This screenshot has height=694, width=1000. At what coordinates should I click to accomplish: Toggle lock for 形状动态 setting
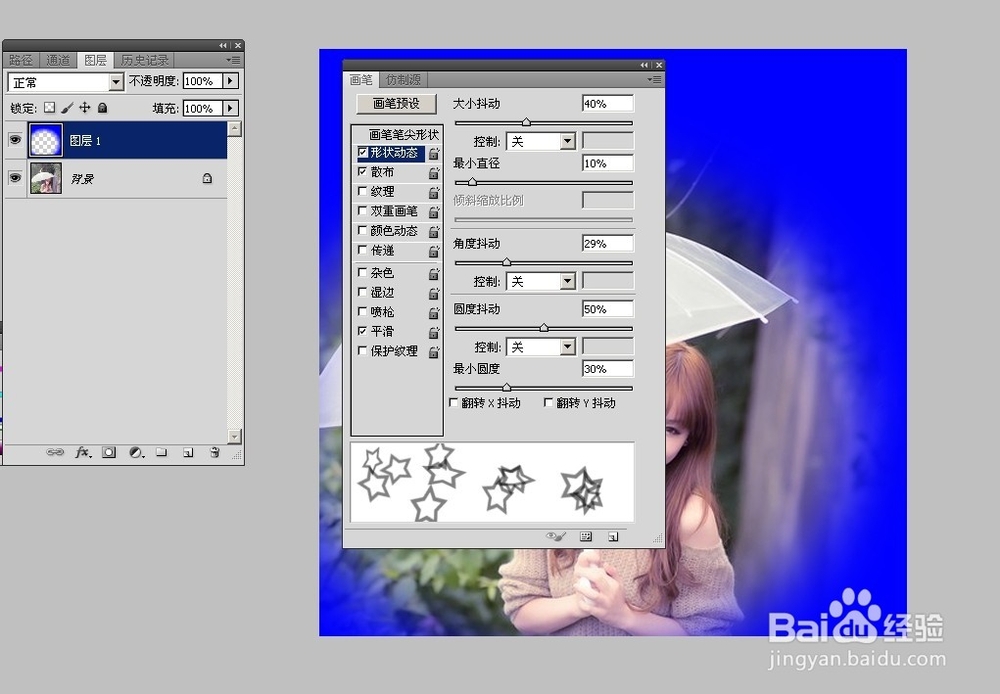click(434, 154)
